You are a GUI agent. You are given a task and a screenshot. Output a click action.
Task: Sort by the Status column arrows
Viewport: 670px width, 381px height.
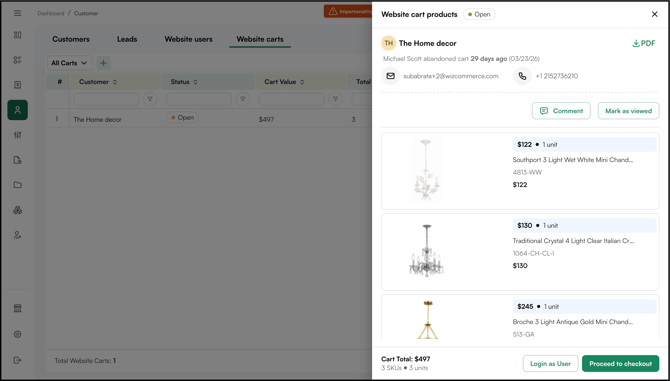click(195, 82)
